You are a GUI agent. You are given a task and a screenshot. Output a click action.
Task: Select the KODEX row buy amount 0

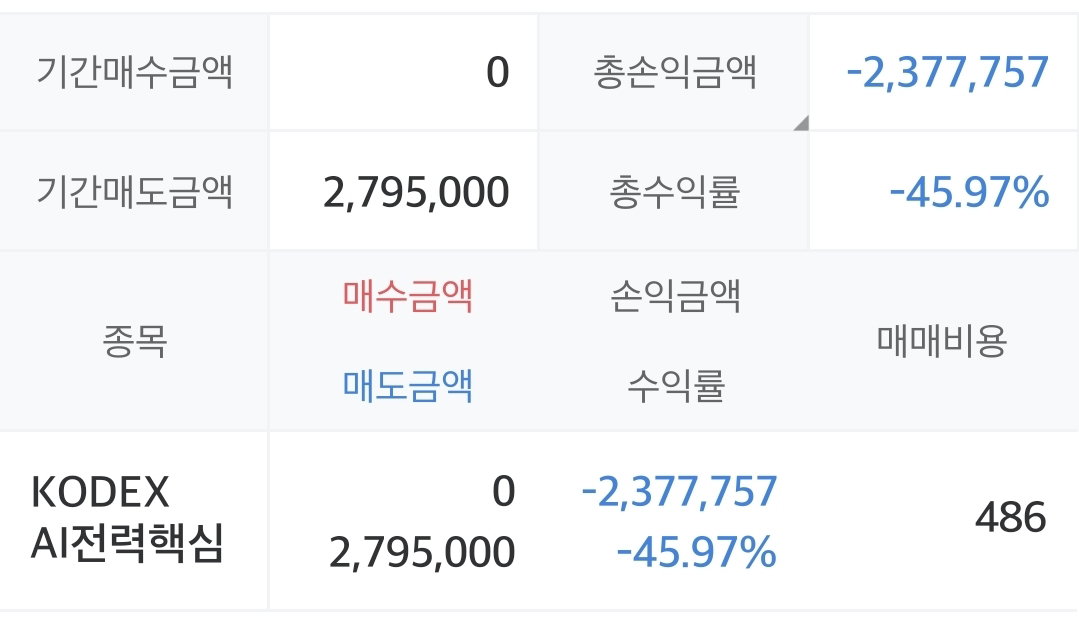pyautogui.click(x=504, y=491)
